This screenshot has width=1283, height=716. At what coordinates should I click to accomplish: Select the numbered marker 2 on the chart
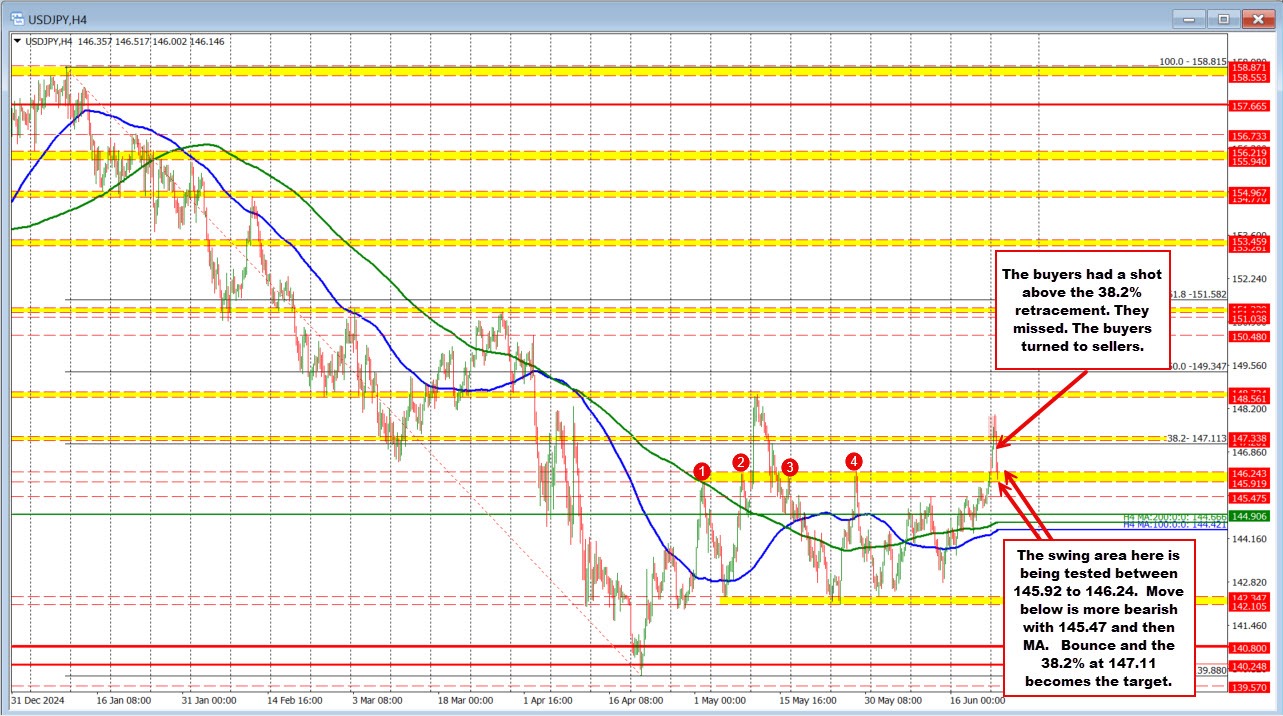740,462
